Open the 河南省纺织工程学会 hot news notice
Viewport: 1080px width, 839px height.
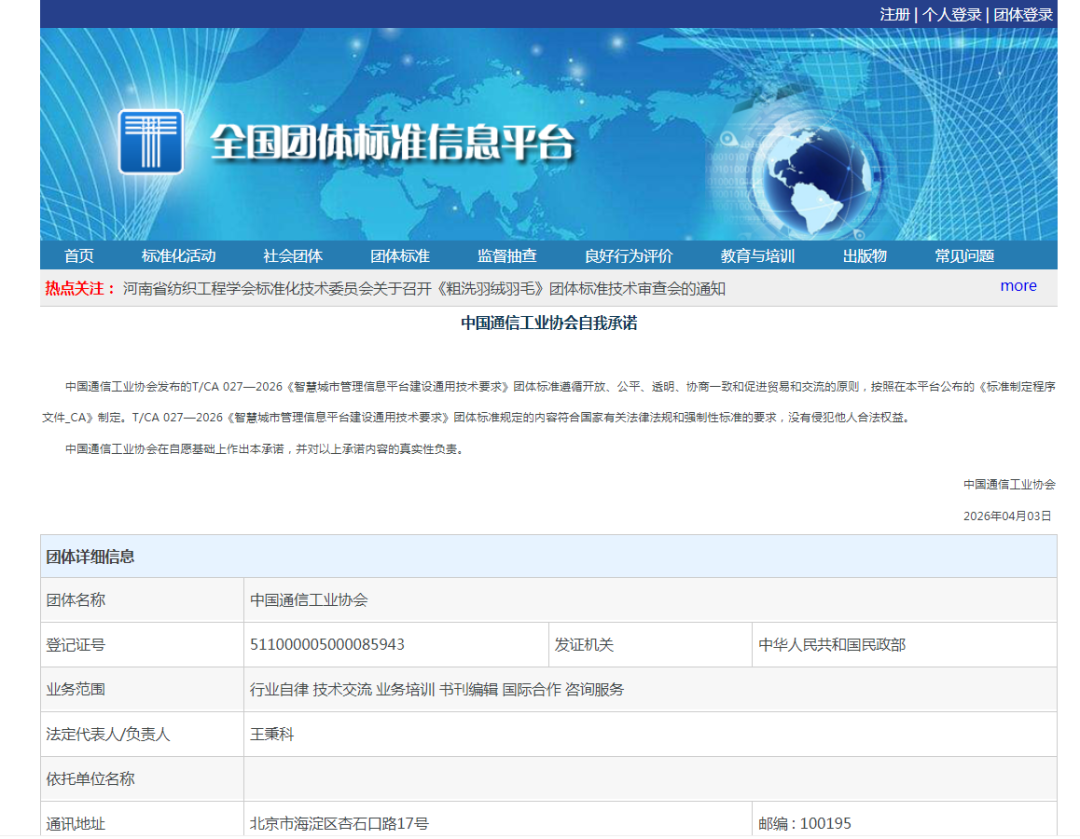[x=424, y=289]
